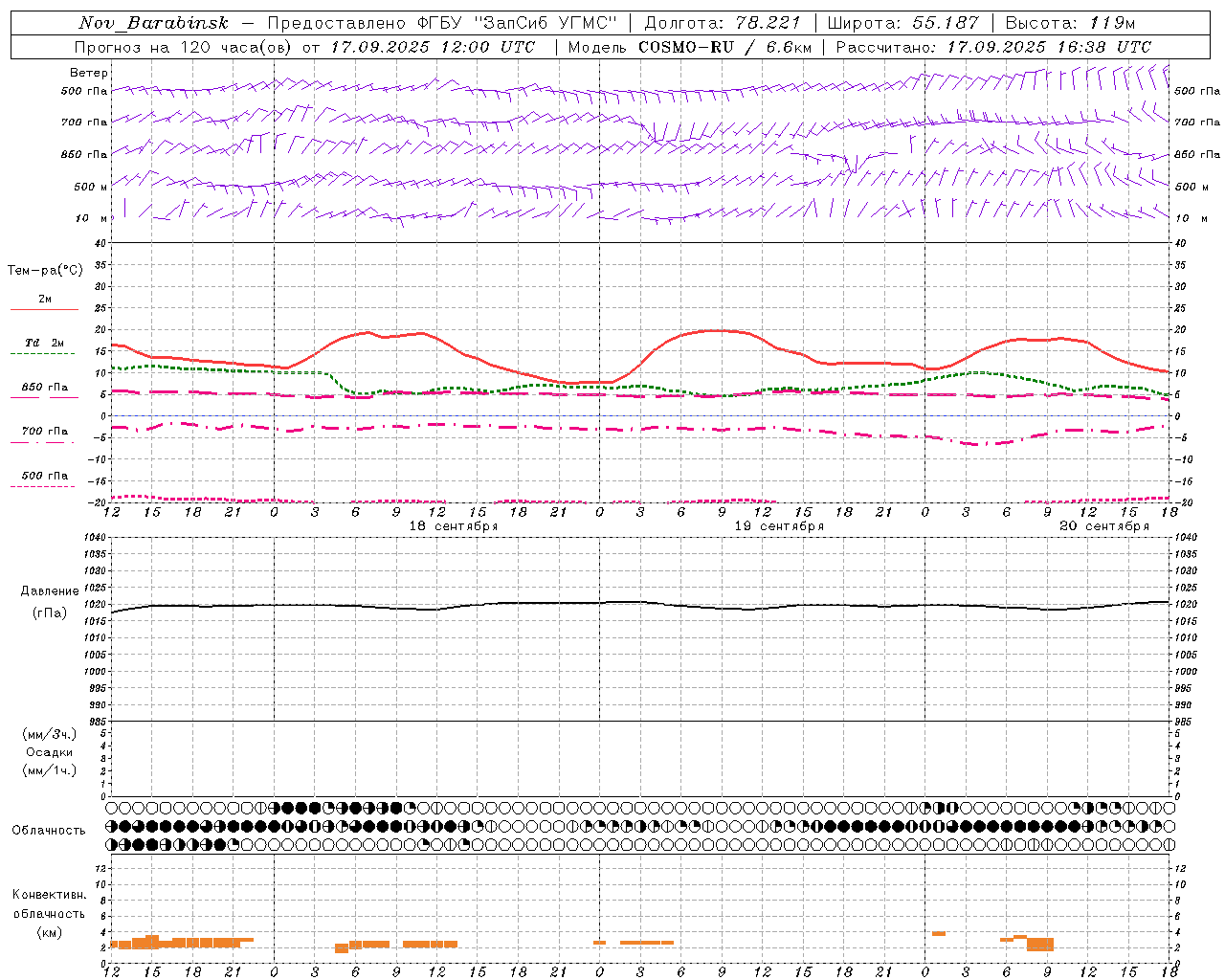Click the "(гПа)" unit label under Давление
The height and width of the screenshot is (980, 1225).
tap(49, 613)
